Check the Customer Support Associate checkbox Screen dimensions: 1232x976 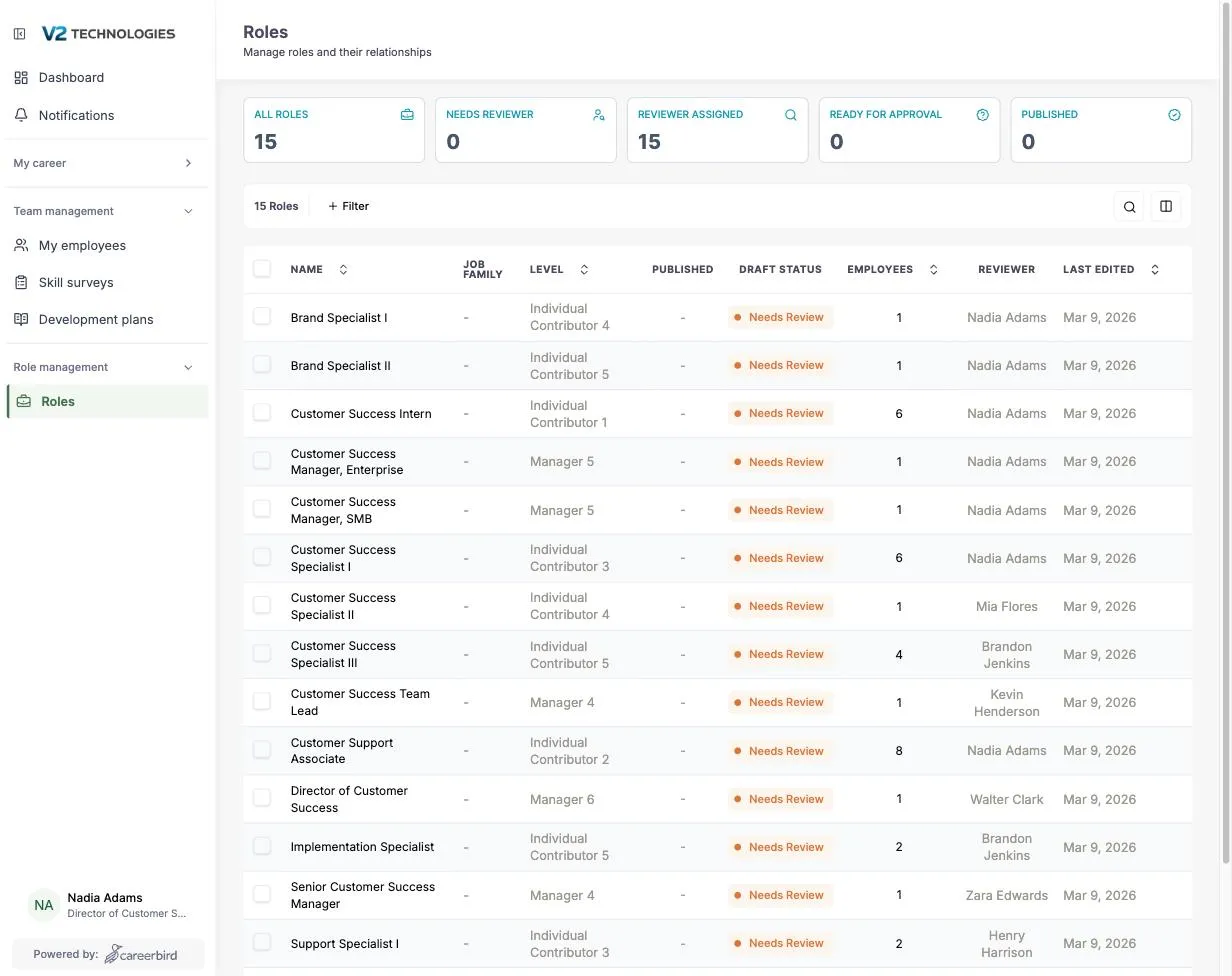262,750
